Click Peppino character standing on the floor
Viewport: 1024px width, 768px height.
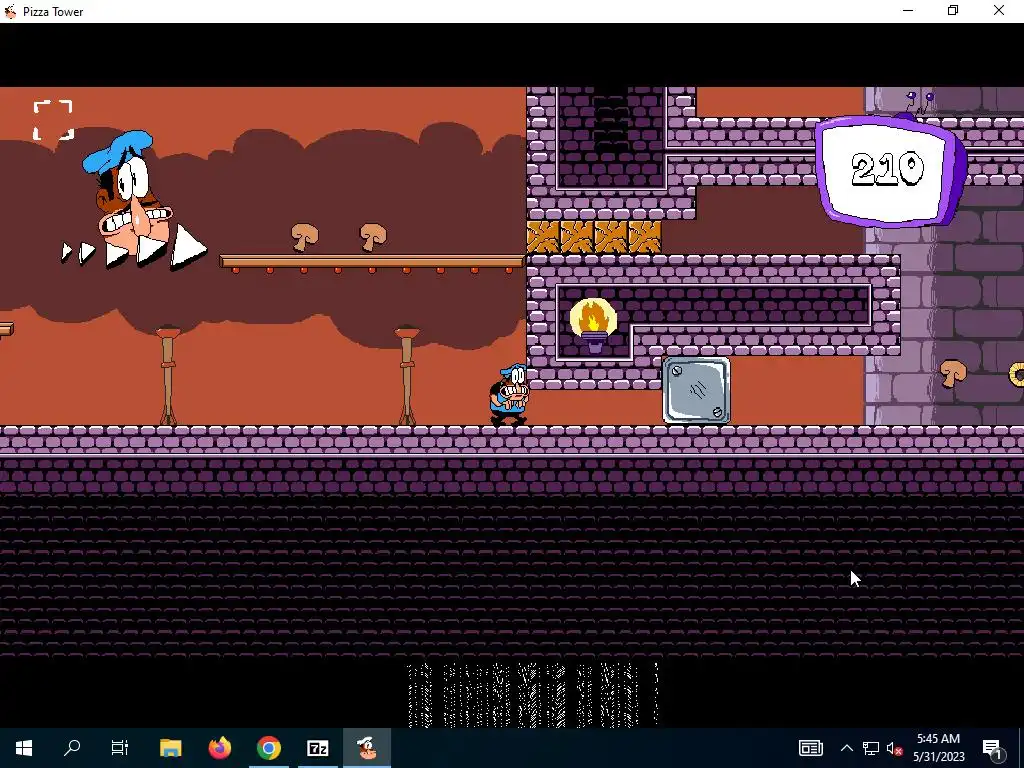(509, 395)
